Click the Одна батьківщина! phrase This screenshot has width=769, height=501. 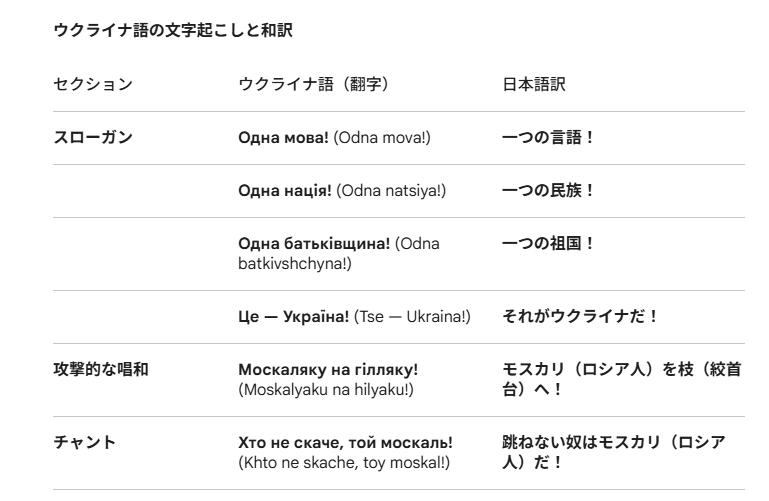pyautogui.click(x=315, y=243)
